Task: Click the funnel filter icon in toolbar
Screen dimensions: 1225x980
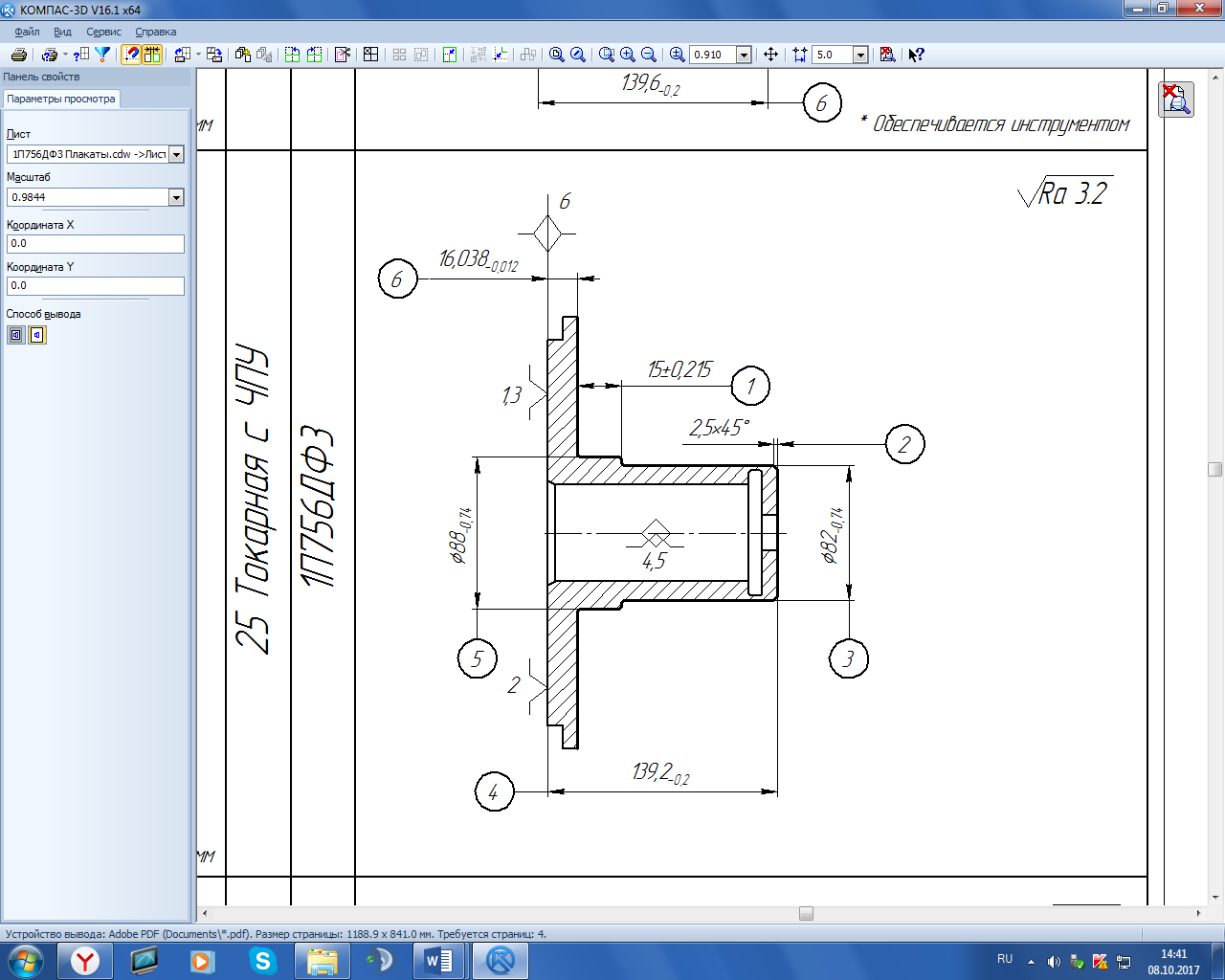Action: tap(102, 55)
